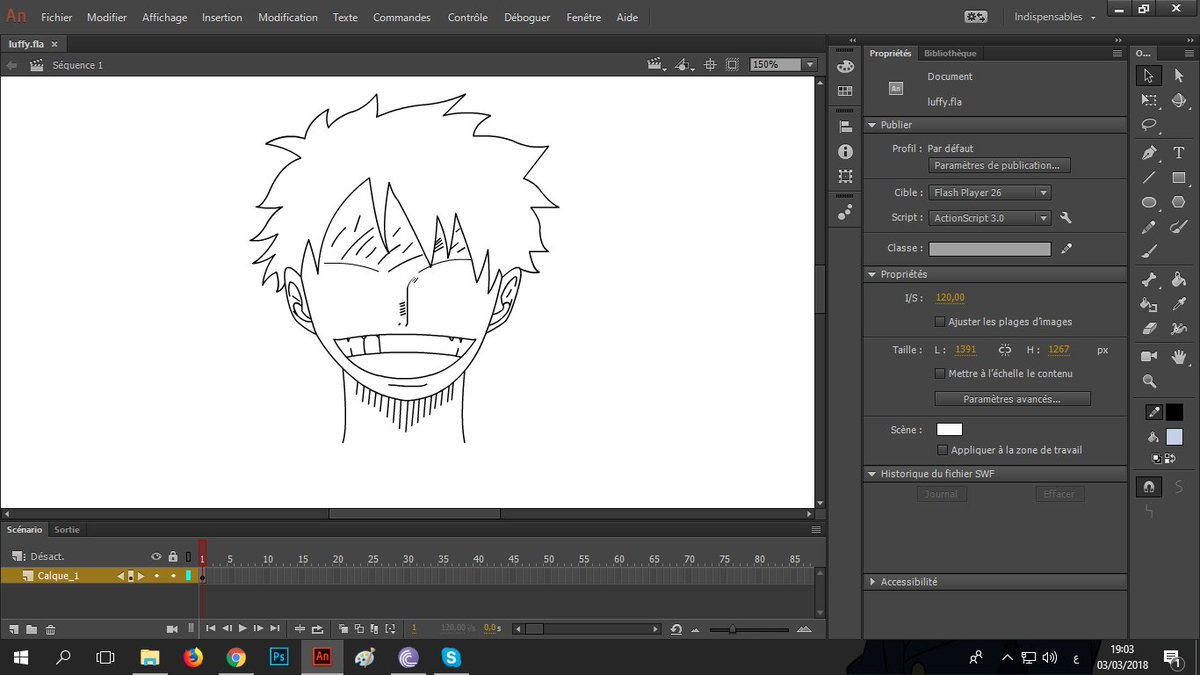Screen dimensions: 1200x675
Task: Select the Rectangle tool
Action: tap(1179, 178)
